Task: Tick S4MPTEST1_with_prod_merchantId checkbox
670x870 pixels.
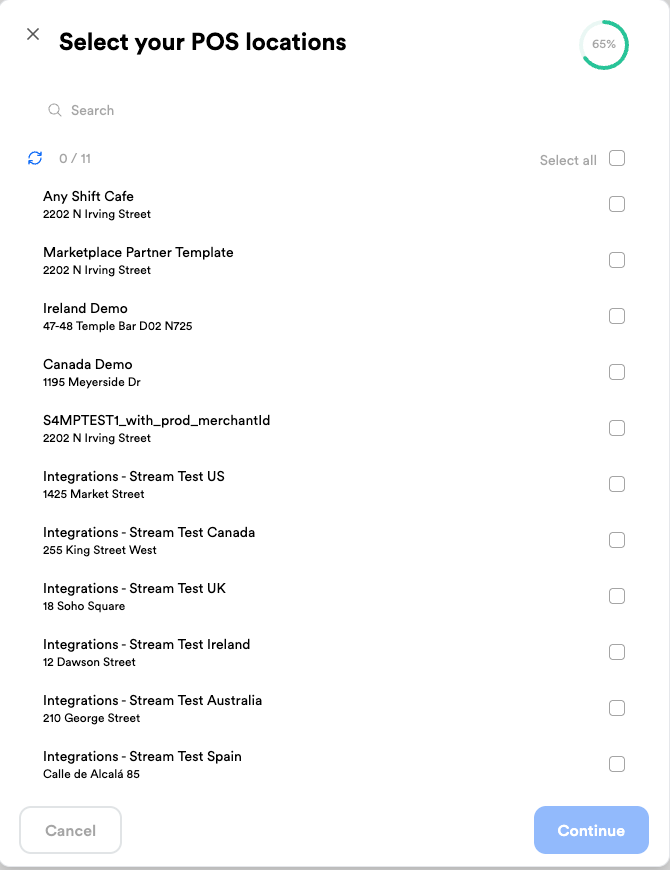Action: (x=617, y=428)
